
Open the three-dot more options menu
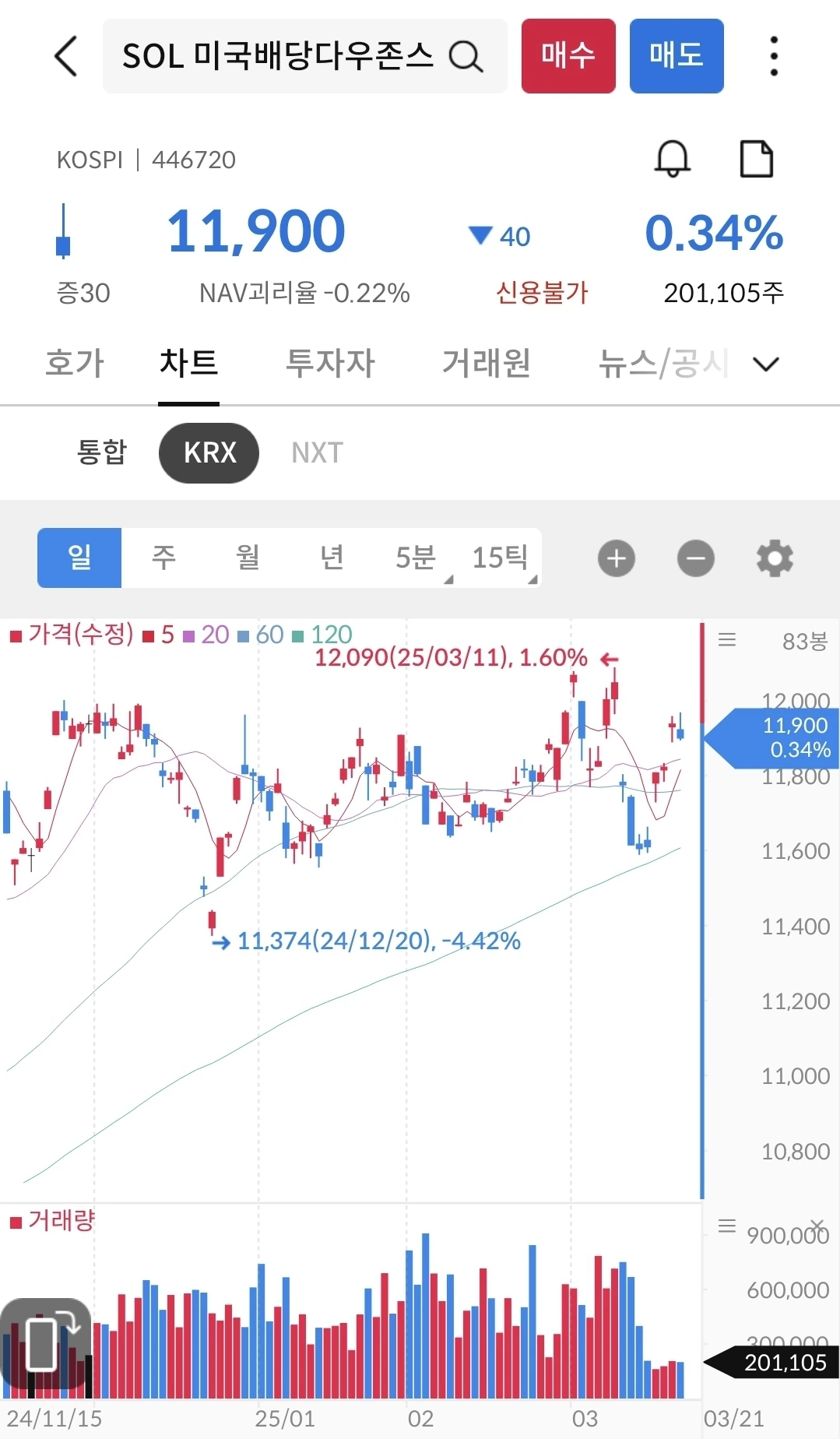click(773, 56)
